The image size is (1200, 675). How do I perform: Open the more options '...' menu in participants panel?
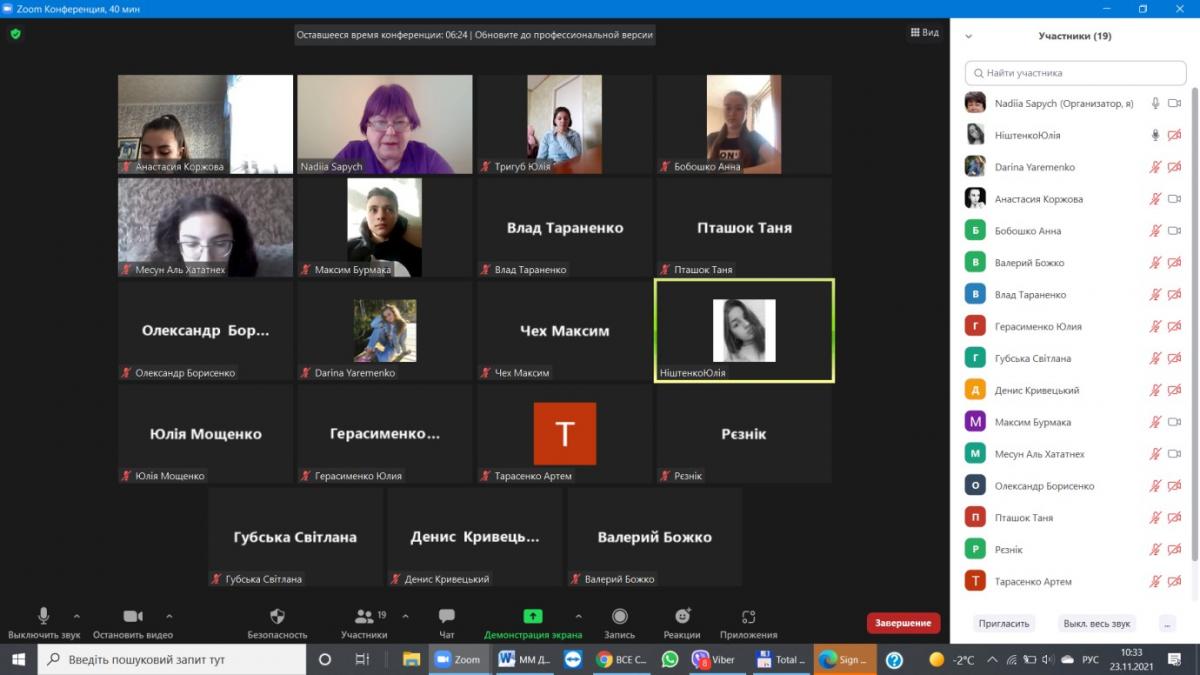point(1167,623)
